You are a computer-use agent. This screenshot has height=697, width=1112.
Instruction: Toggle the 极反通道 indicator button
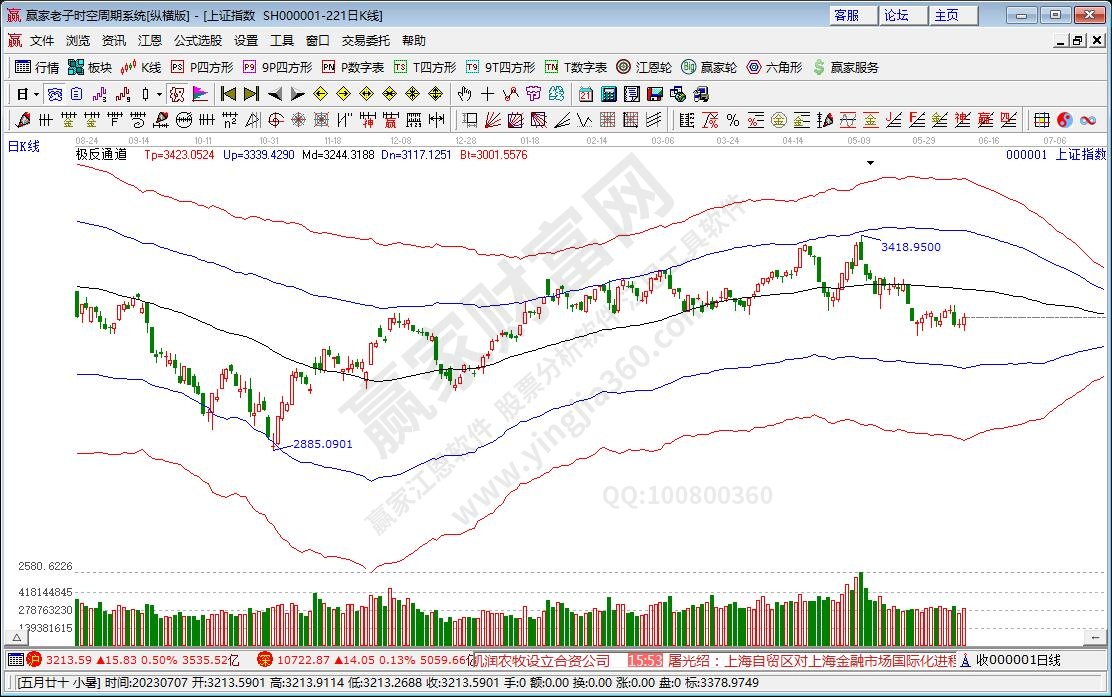pos(101,155)
